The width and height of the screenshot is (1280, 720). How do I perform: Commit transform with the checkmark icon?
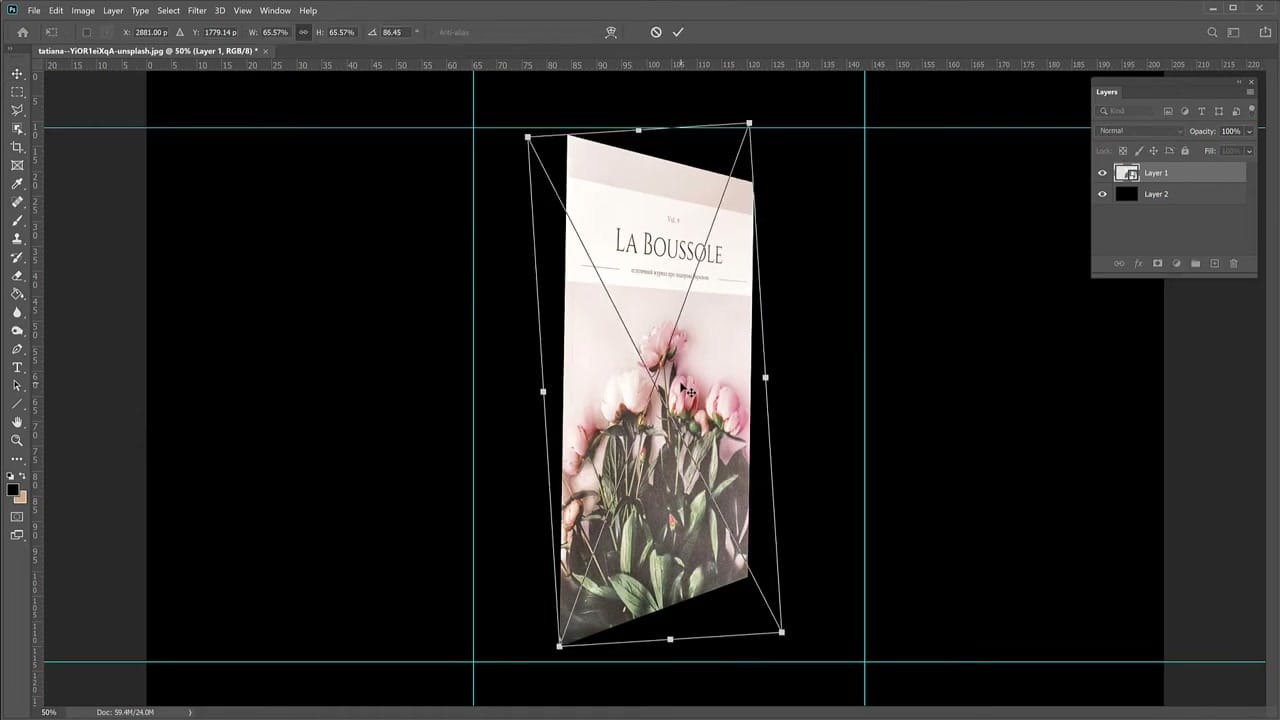(678, 32)
